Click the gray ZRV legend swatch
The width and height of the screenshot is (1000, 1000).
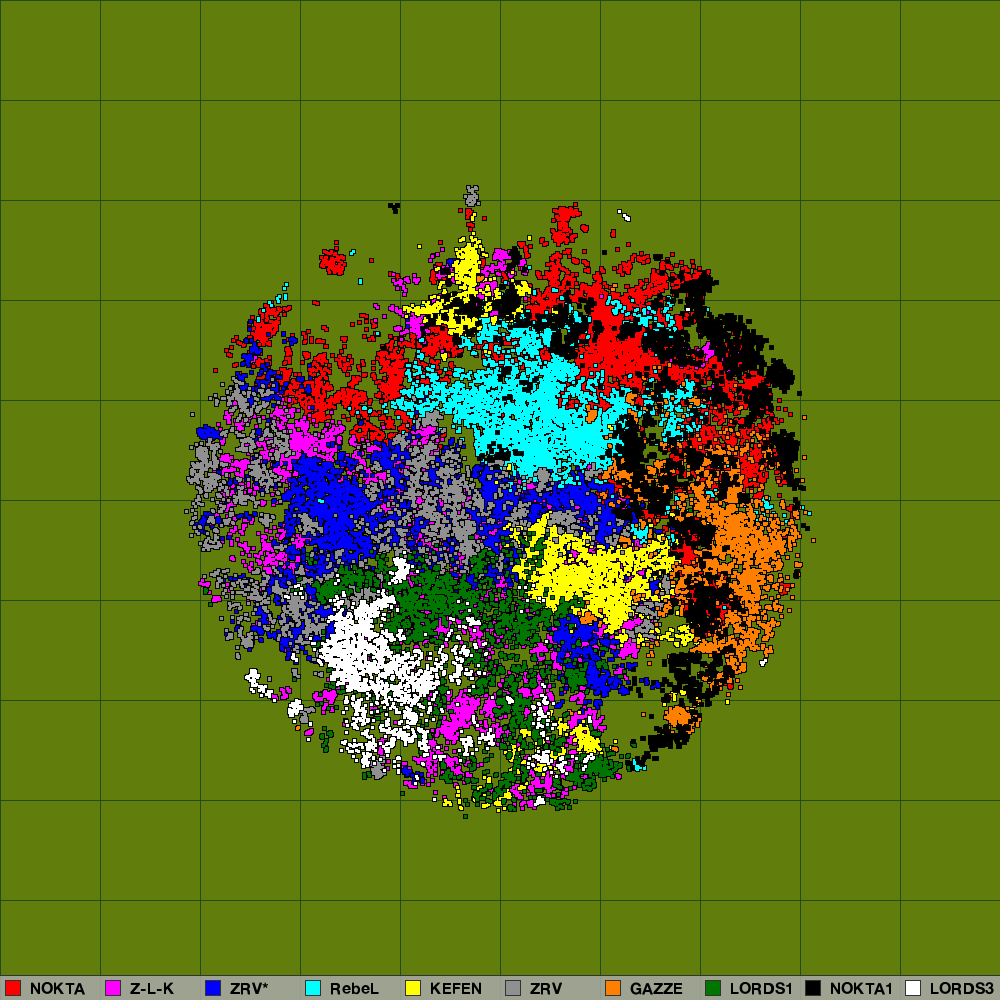pos(513,988)
